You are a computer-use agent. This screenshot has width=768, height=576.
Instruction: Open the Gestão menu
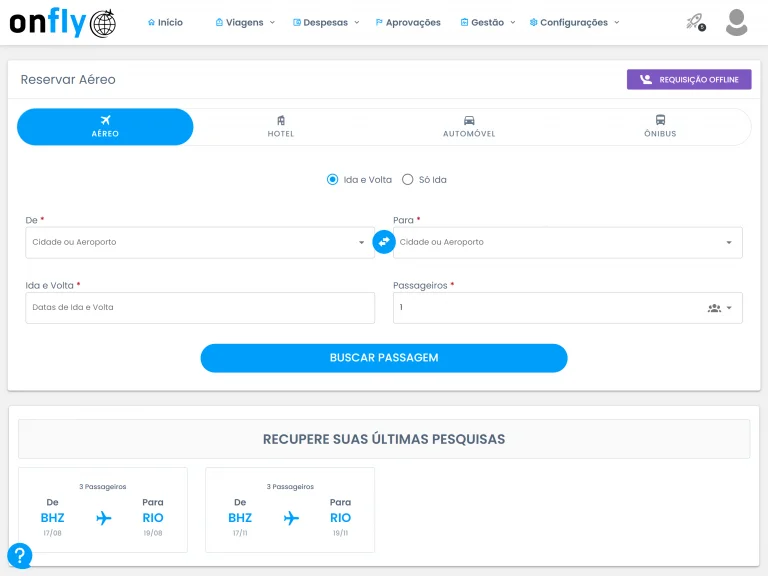coord(488,23)
